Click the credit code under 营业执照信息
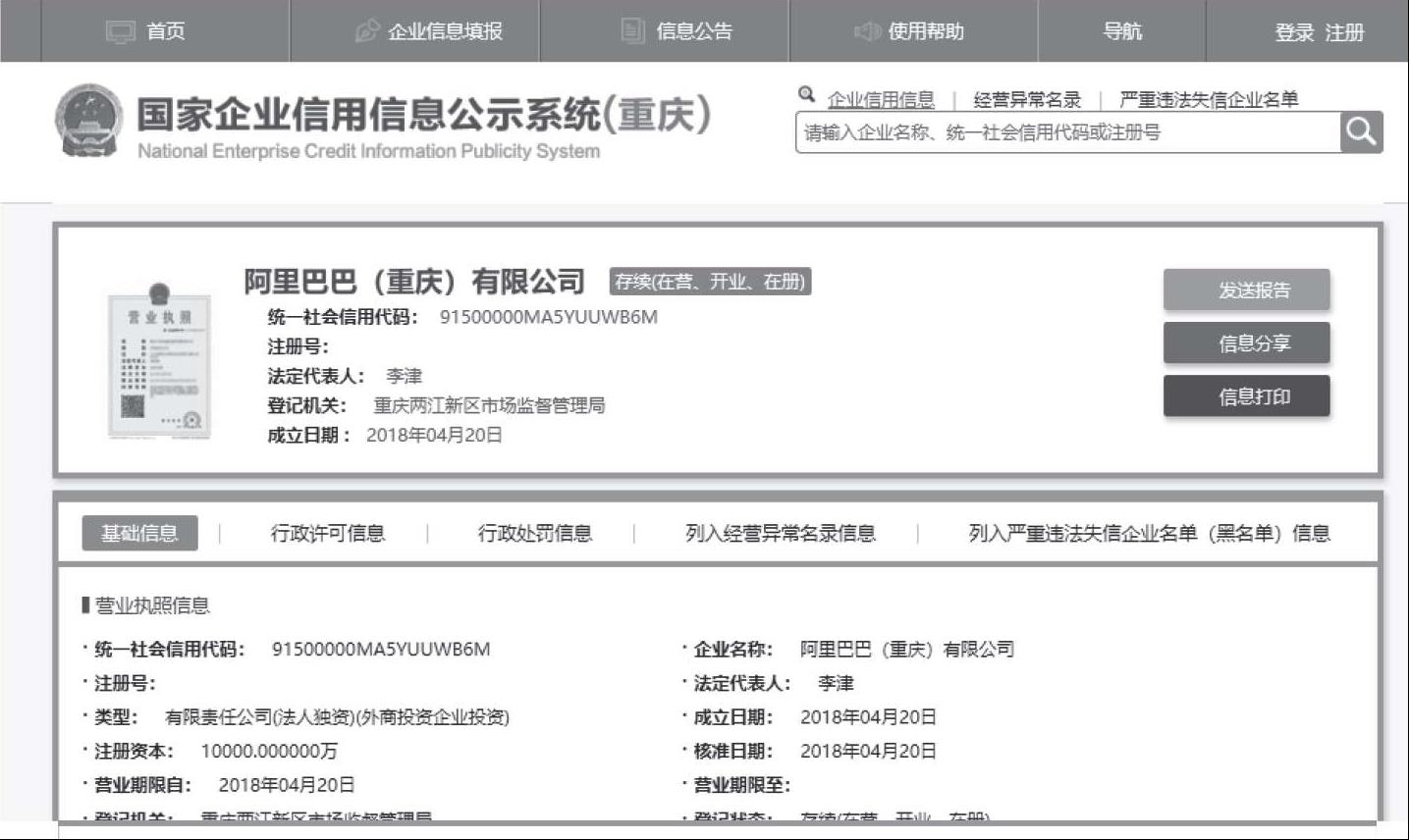 click(x=381, y=649)
